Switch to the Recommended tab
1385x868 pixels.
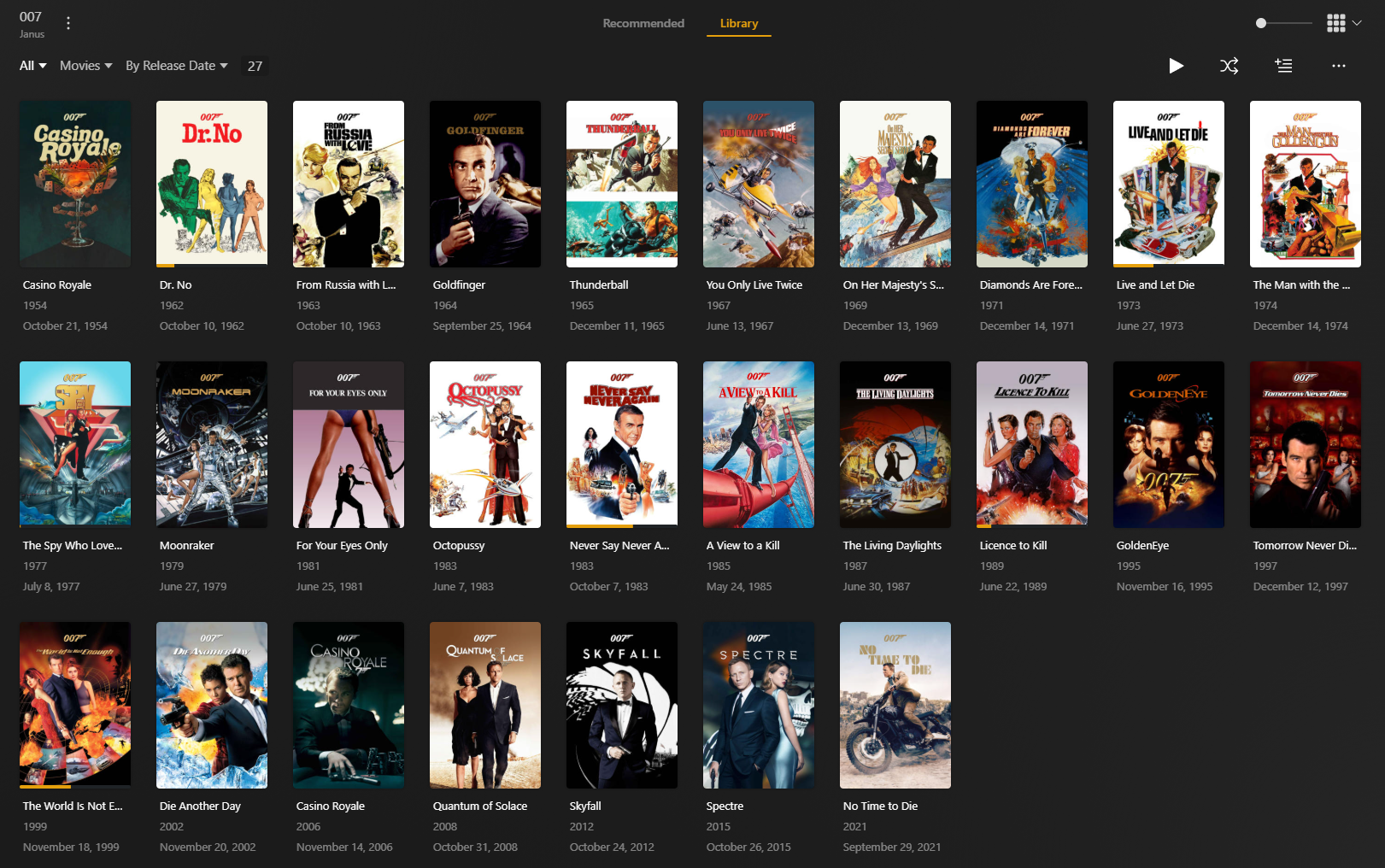point(643,23)
